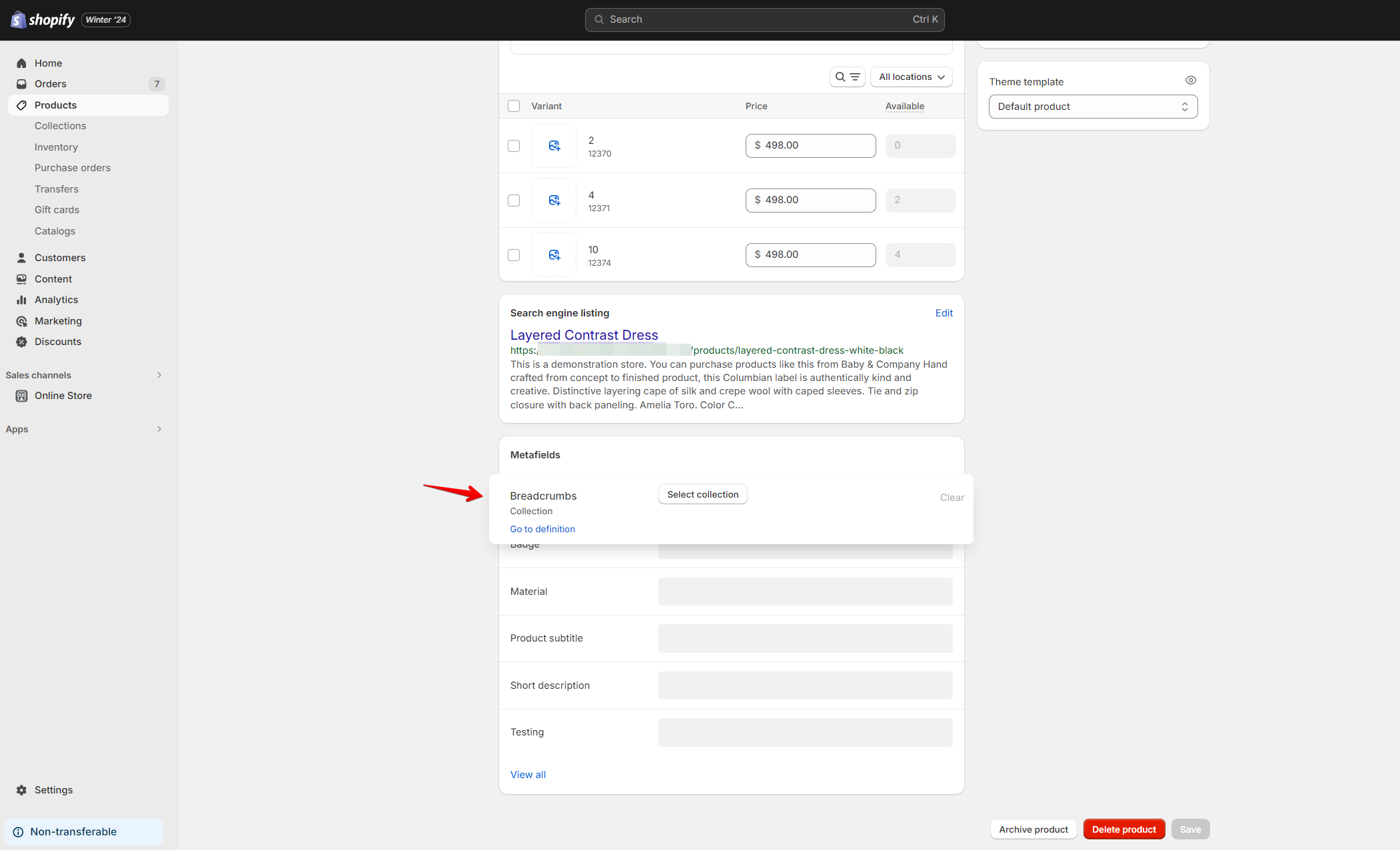
Task: Check the variant 4 checkbox
Action: tap(514, 201)
